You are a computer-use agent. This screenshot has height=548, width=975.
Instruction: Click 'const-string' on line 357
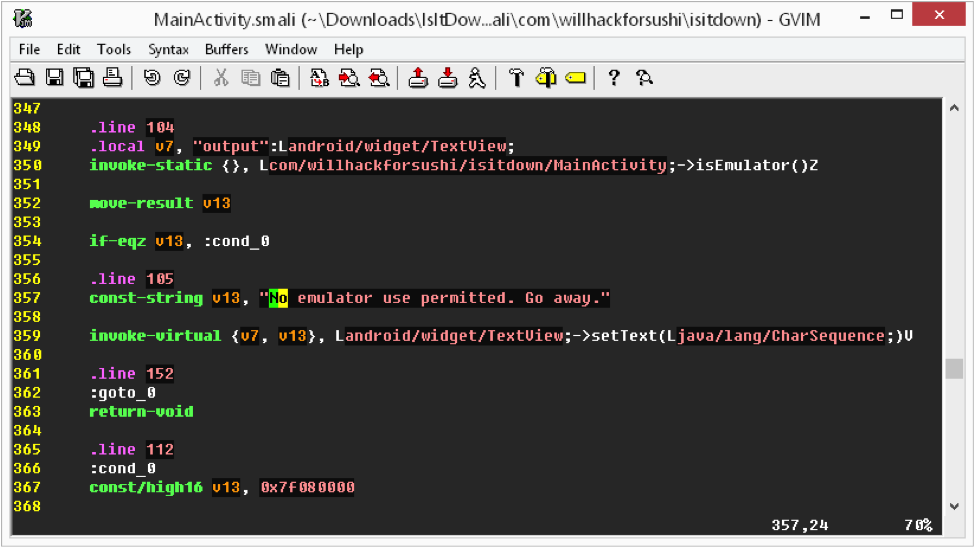click(146, 298)
